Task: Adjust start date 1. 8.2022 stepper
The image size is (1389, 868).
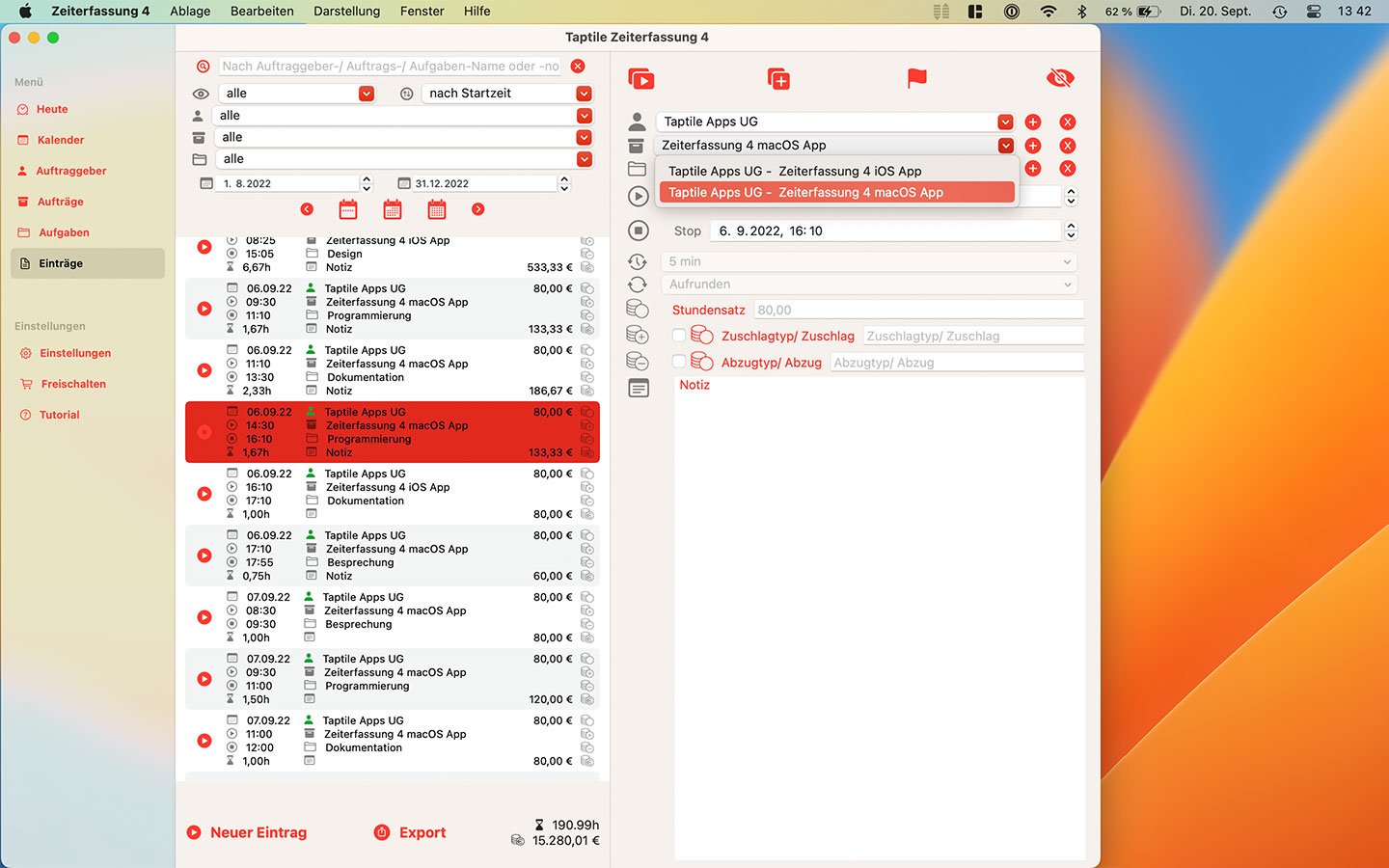Action: [x=367, y=183]
